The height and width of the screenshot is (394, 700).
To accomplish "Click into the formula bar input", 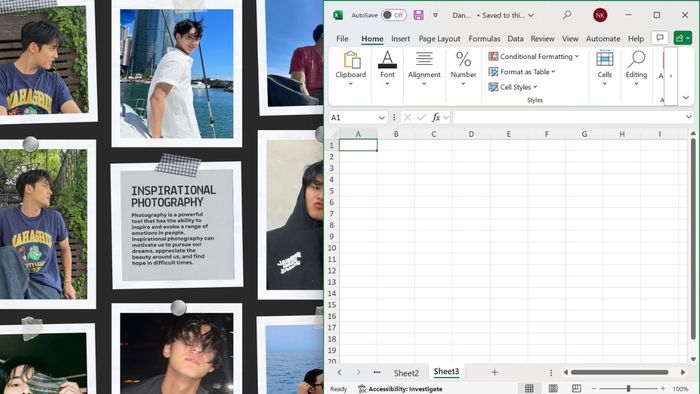I will click(x=568, y=117).
